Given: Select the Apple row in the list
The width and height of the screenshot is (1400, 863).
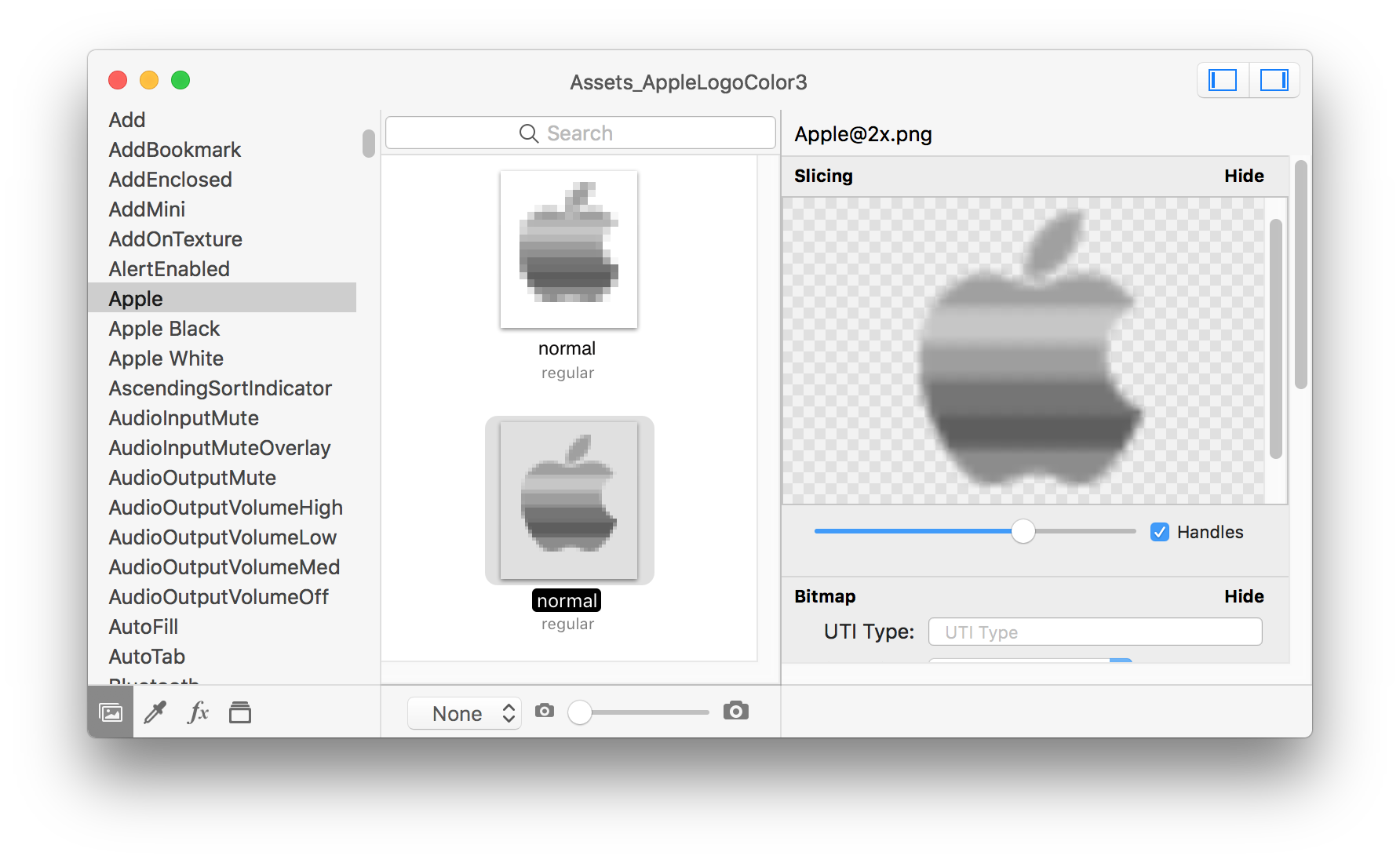Looking at the screenshot, I should point(222,298).
